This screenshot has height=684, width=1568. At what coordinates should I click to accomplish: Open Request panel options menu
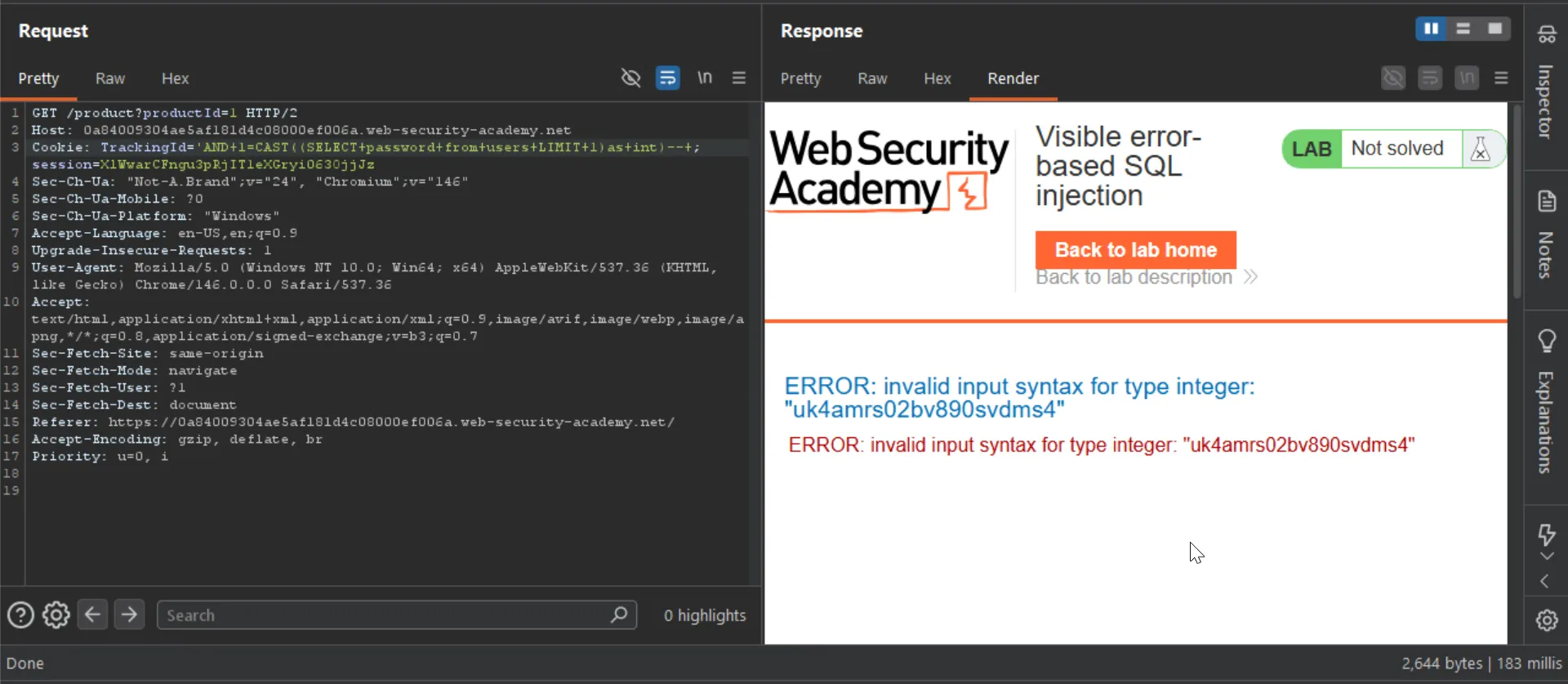[x=739, y=78]
